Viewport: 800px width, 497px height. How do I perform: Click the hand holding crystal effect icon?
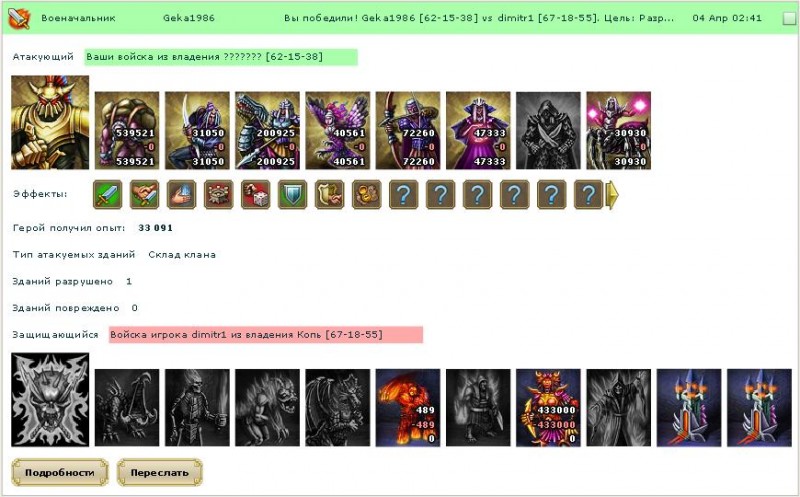pyautogui.click(x=182, y=194)
